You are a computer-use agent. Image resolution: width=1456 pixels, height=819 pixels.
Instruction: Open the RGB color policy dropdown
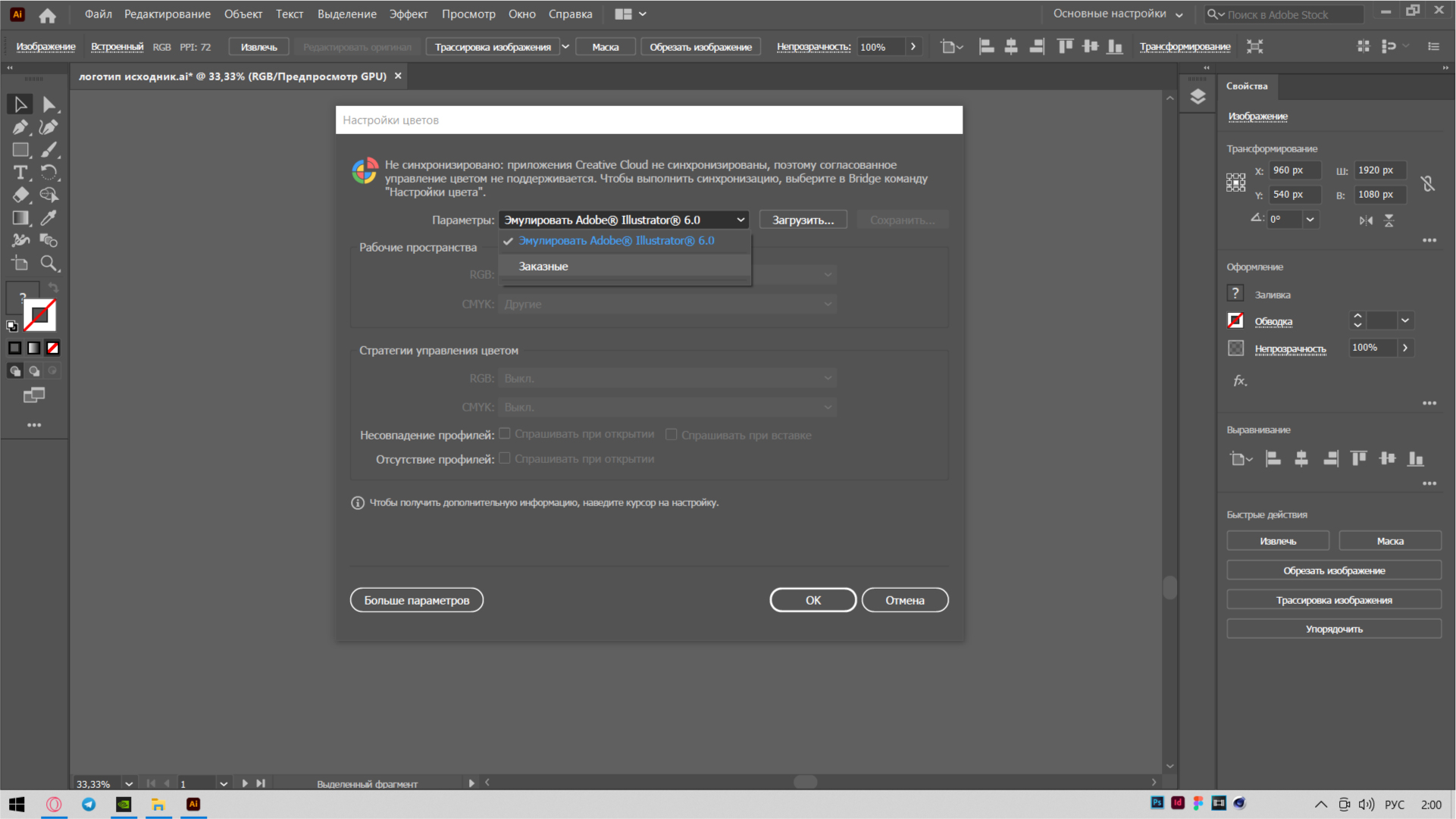click(668, 378)
